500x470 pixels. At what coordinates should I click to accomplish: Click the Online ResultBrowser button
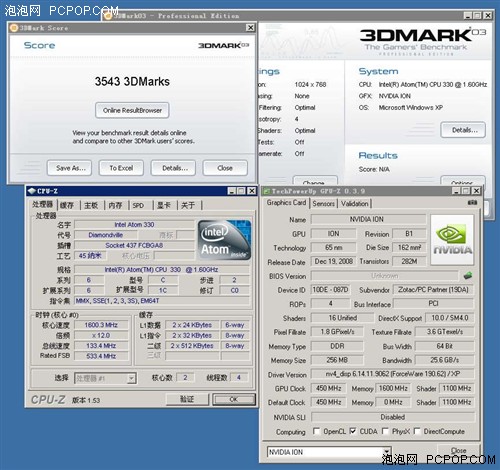tap(132, 110)
